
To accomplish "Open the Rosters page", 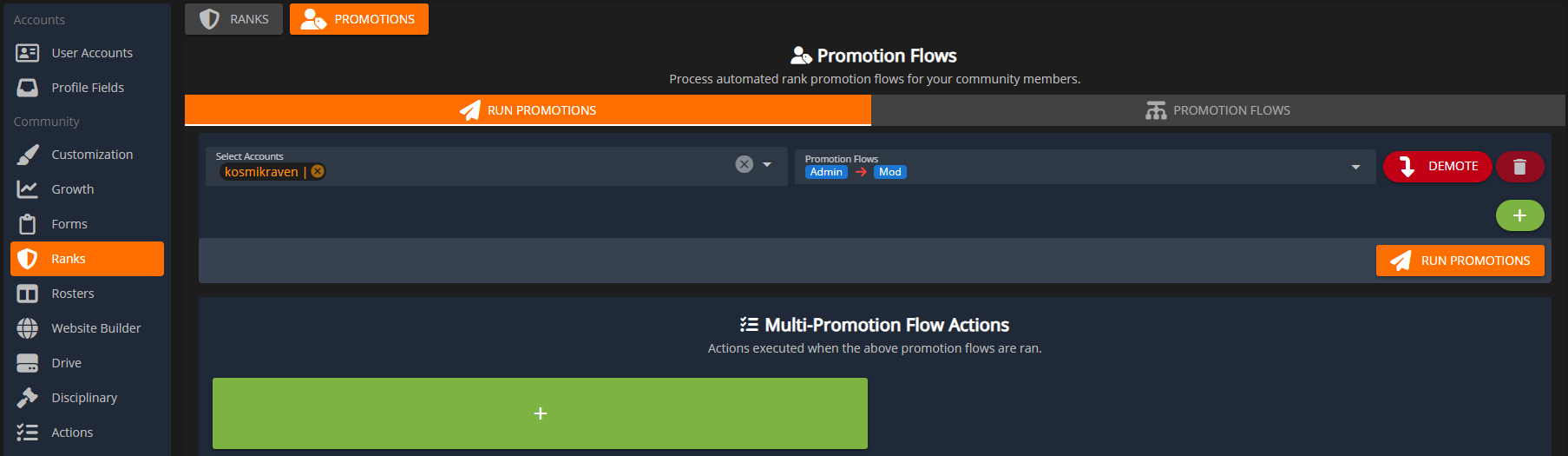I will pos(72,294).
